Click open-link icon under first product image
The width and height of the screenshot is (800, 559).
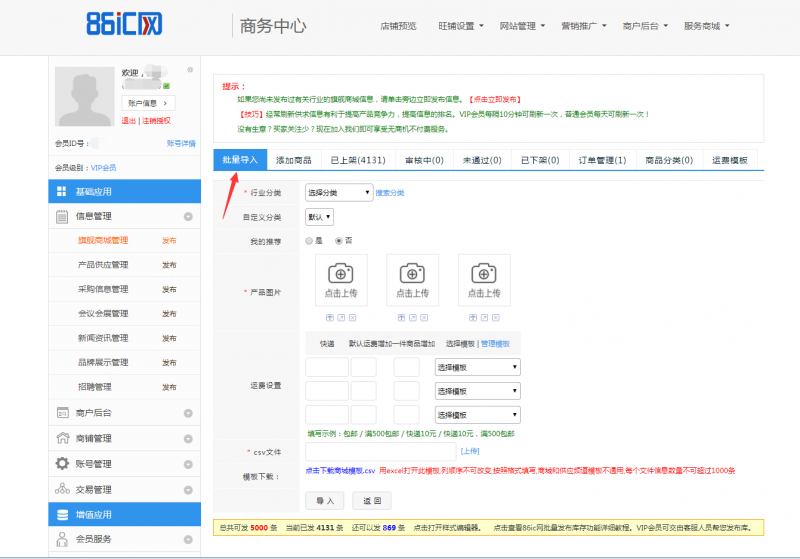[341, 318]
